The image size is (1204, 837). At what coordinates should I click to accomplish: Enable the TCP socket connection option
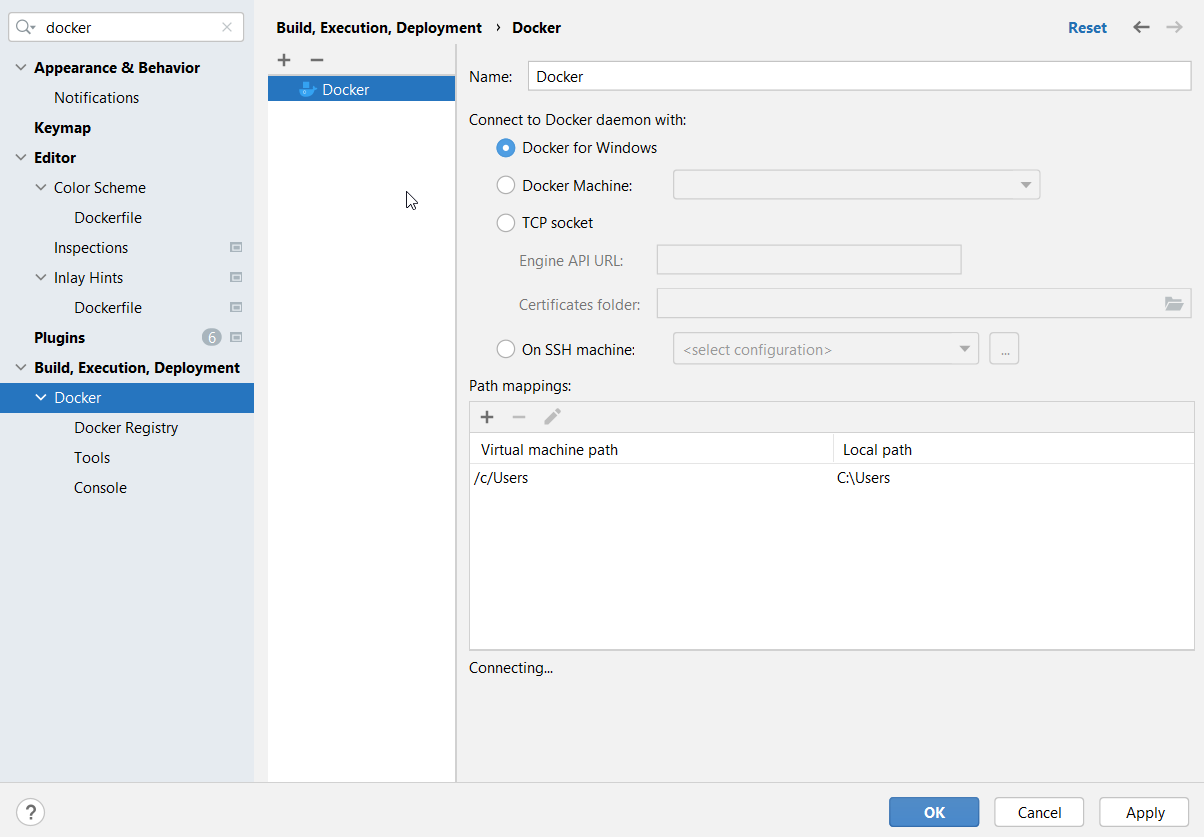tap(506, 222)
